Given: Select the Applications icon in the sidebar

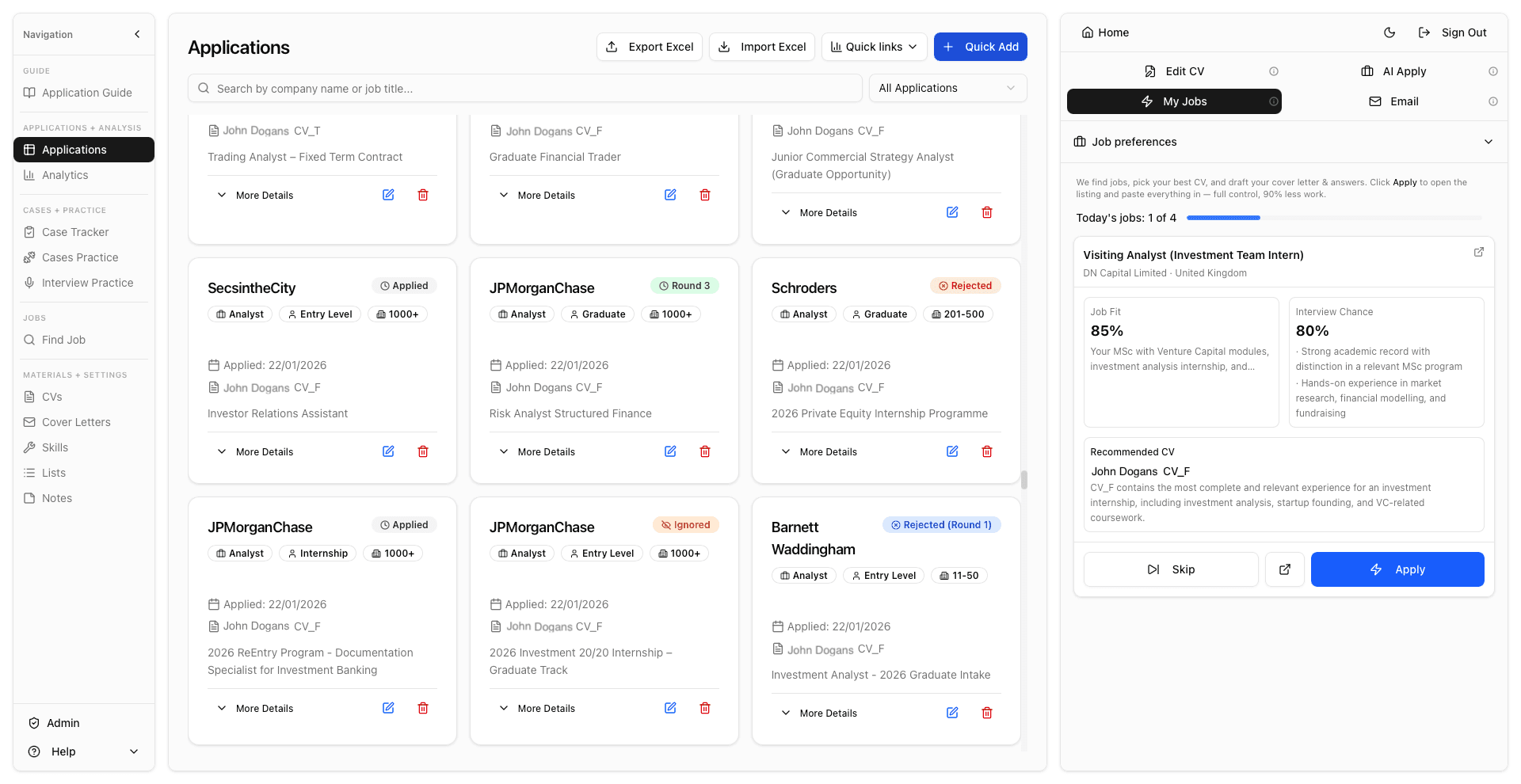Looking at the screenshot, I should tap(29, 150).
